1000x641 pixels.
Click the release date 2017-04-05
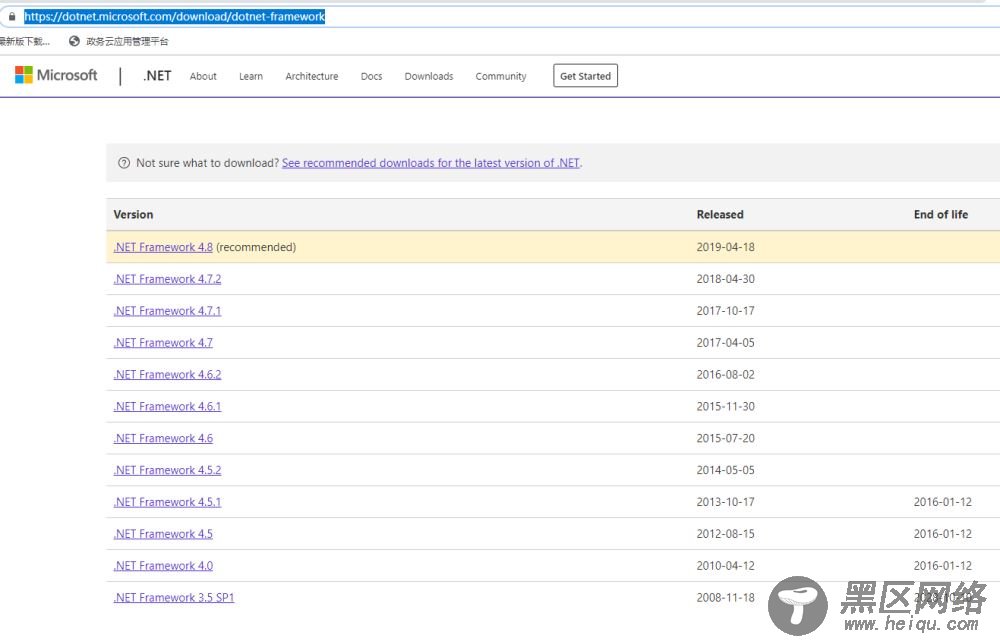725,343
